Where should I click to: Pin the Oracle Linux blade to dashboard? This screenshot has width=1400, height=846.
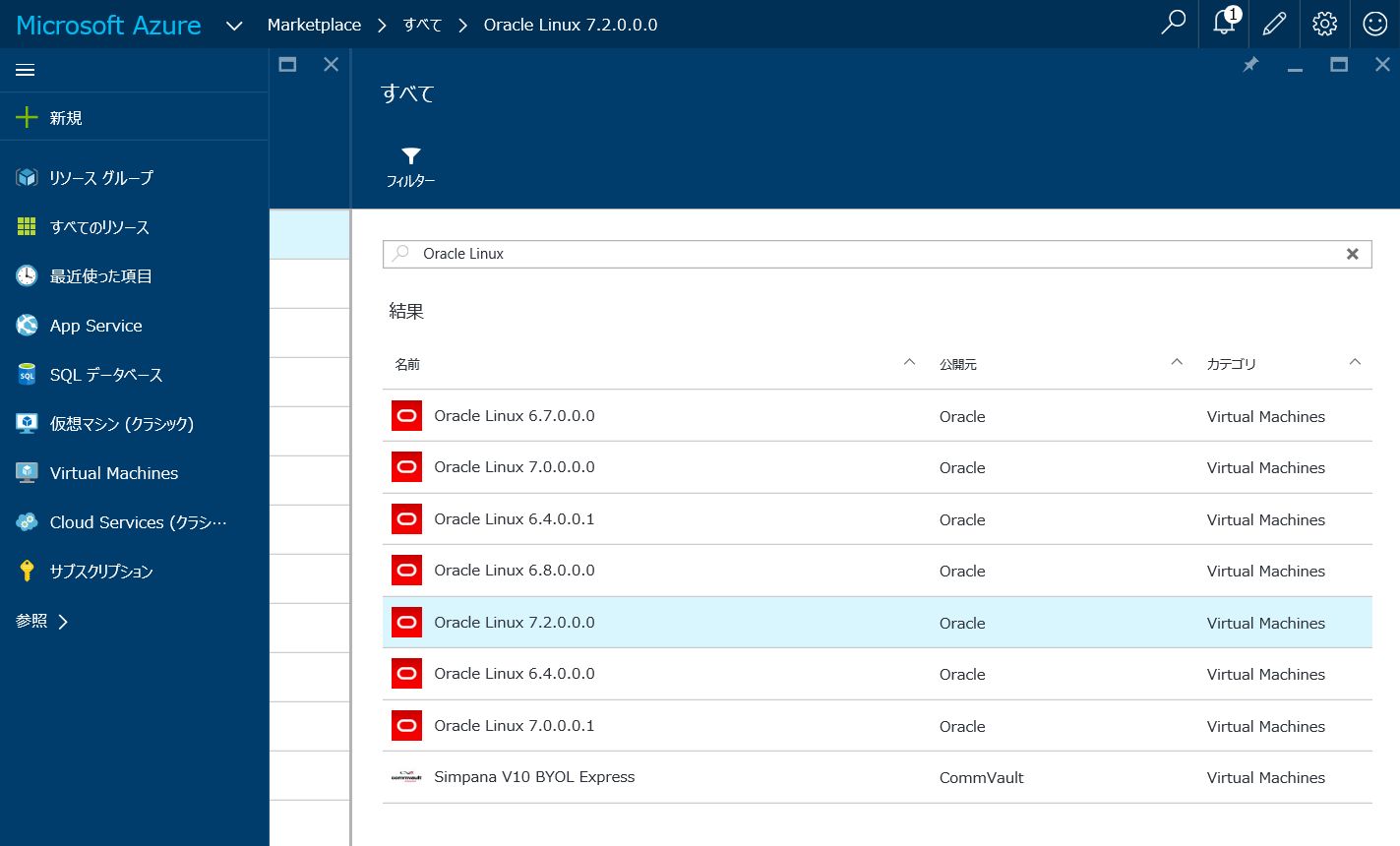click(x=1250, y=63)
